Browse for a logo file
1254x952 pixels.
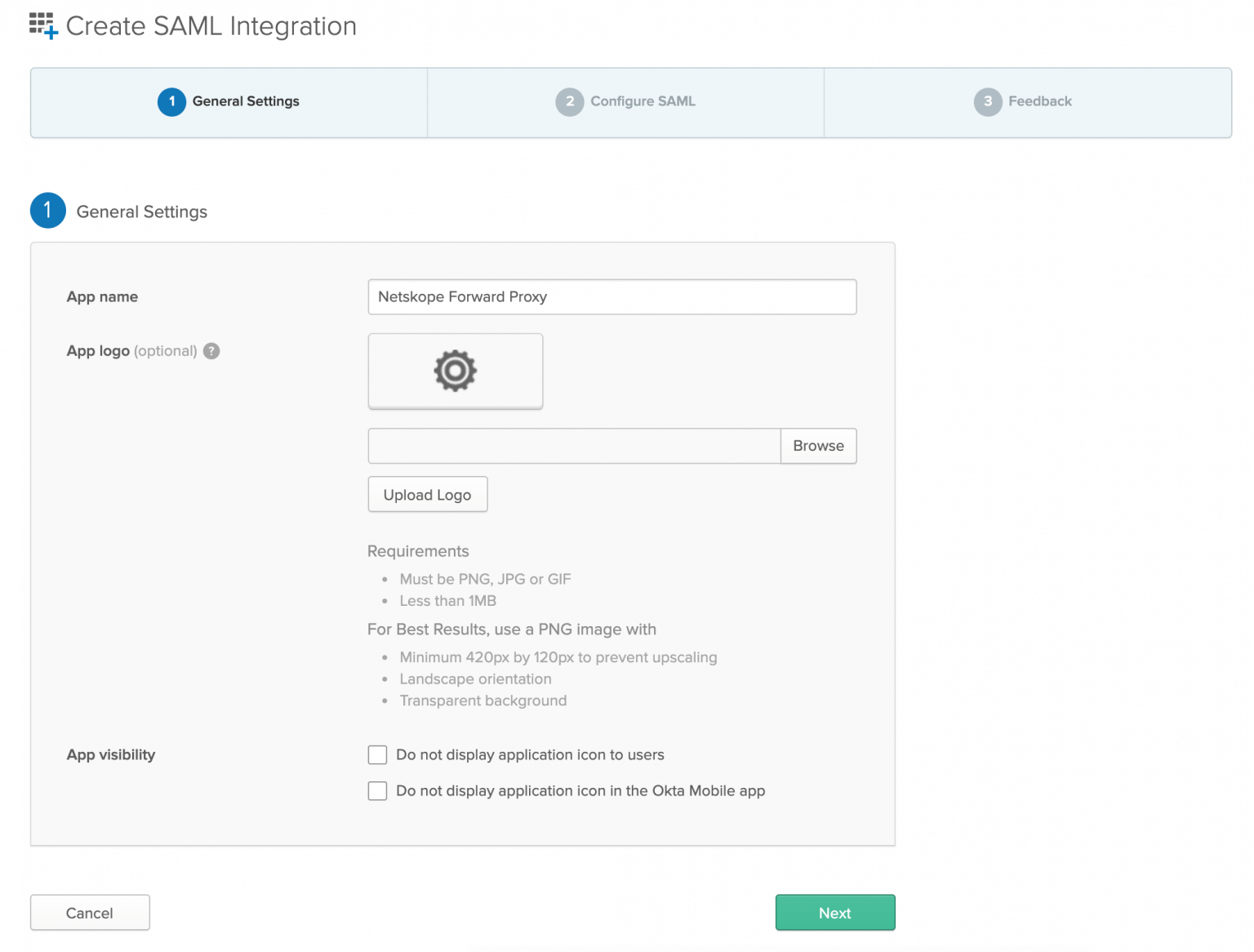click(818, 446)
